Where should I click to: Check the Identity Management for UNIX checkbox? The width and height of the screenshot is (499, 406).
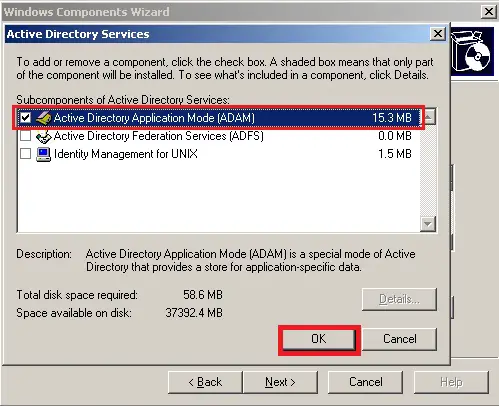(x=25, y=154)
